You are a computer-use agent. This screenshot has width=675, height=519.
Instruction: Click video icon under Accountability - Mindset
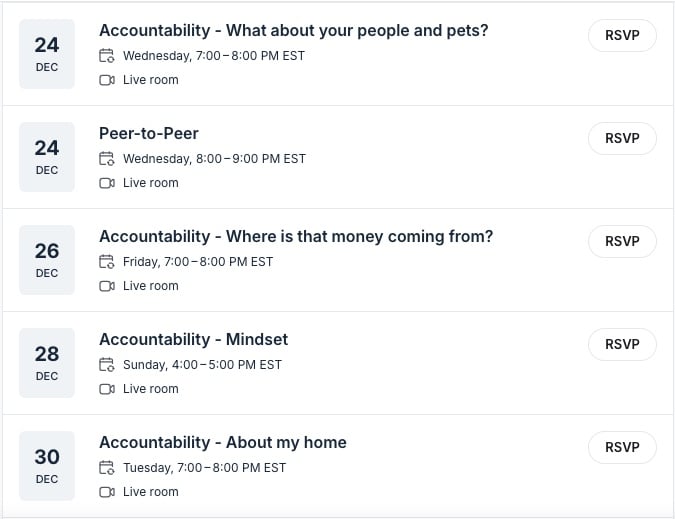[107, 389]
